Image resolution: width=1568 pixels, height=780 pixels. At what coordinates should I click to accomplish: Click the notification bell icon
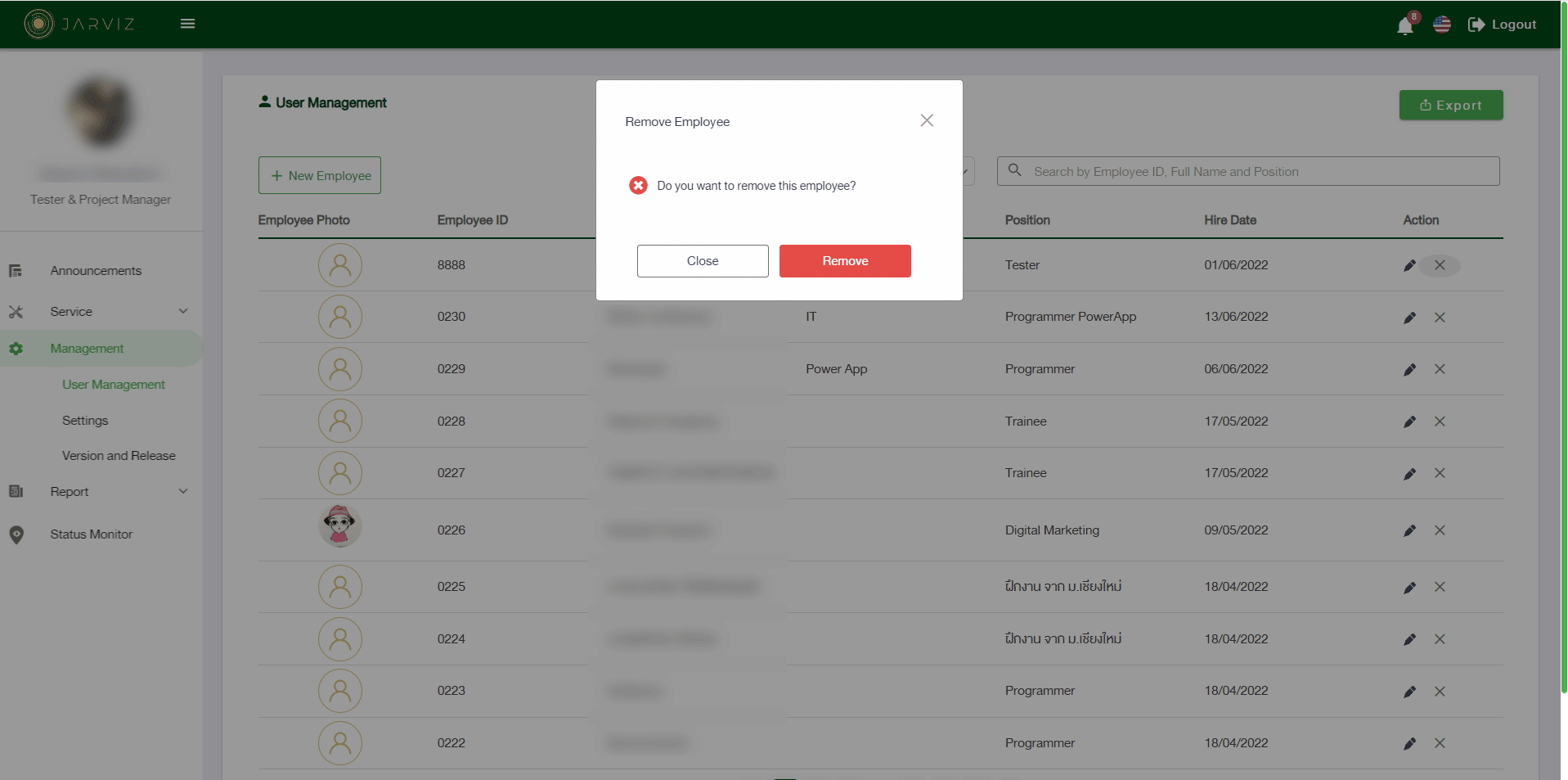point(1404,25)
